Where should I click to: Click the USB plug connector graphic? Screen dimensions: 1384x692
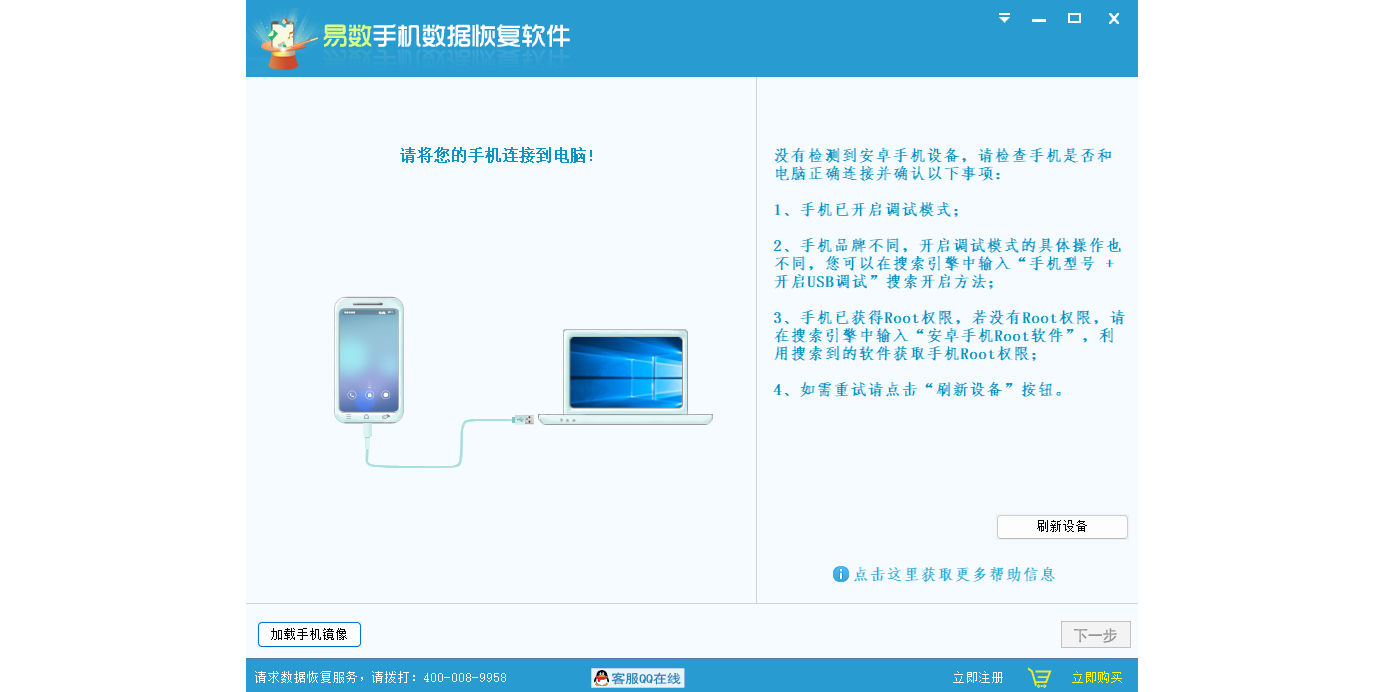pos(522,419)
